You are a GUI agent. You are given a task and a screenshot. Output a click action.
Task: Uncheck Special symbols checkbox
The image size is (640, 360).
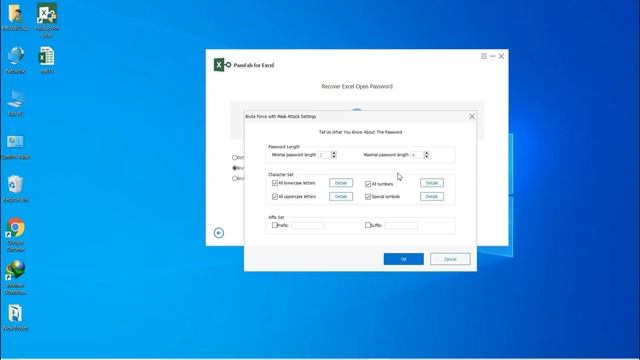pyautogui.click(x=368, y=196)
